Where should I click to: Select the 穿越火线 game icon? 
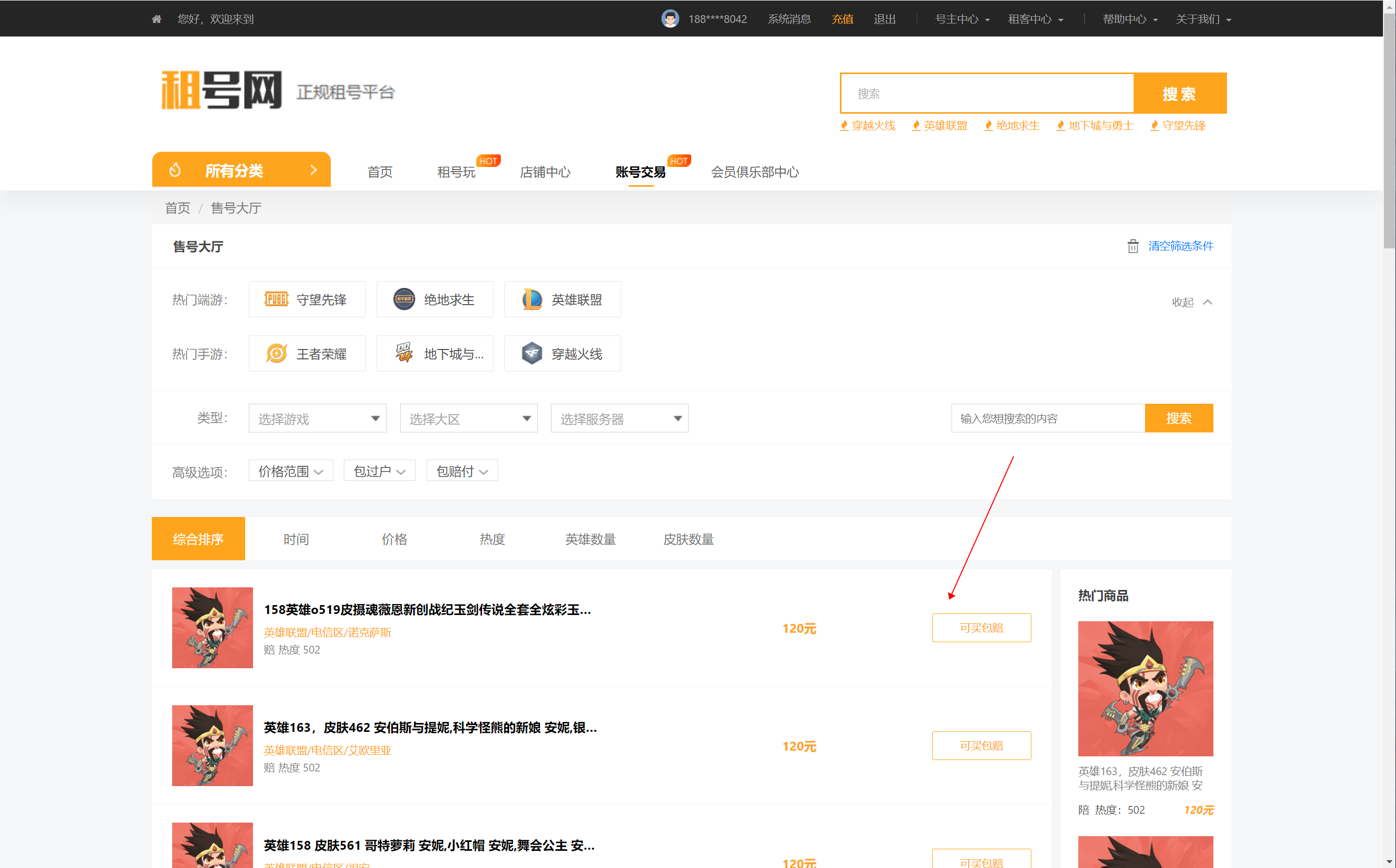[x=532, y=353]
